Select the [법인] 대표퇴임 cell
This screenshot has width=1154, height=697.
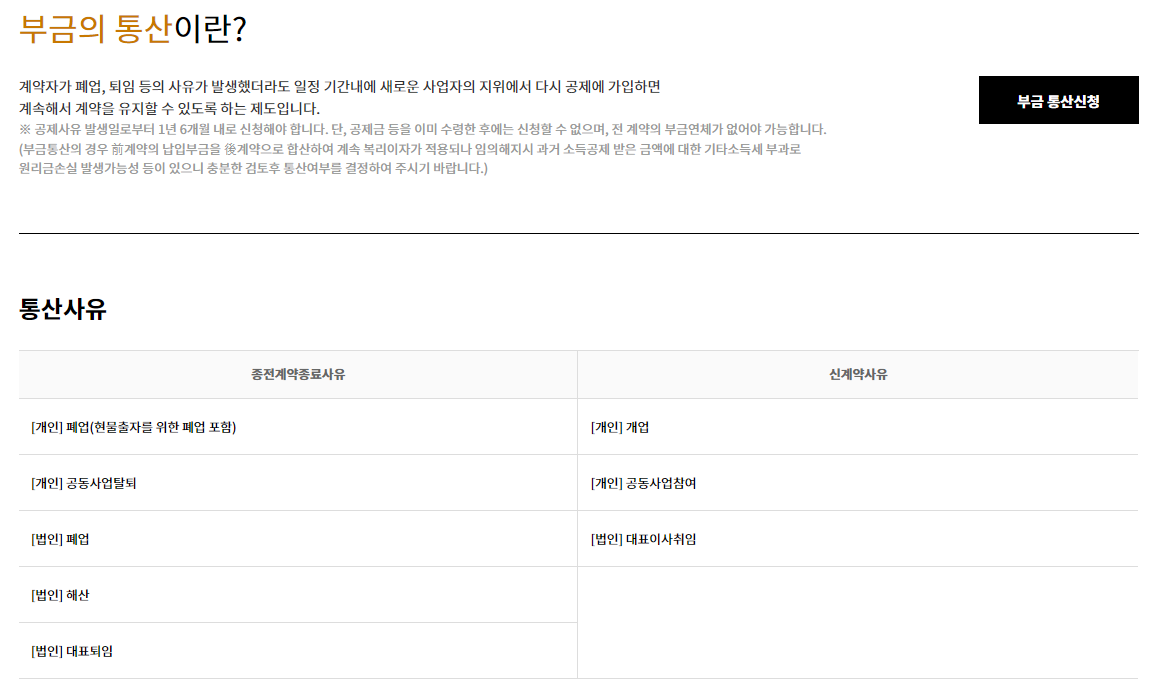(x=298, y=651)
